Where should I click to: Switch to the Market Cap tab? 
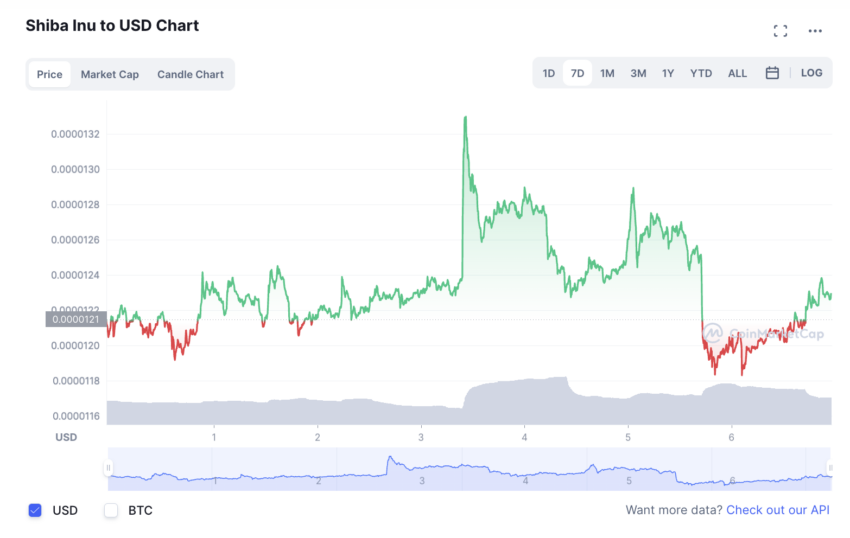[110, 74]
